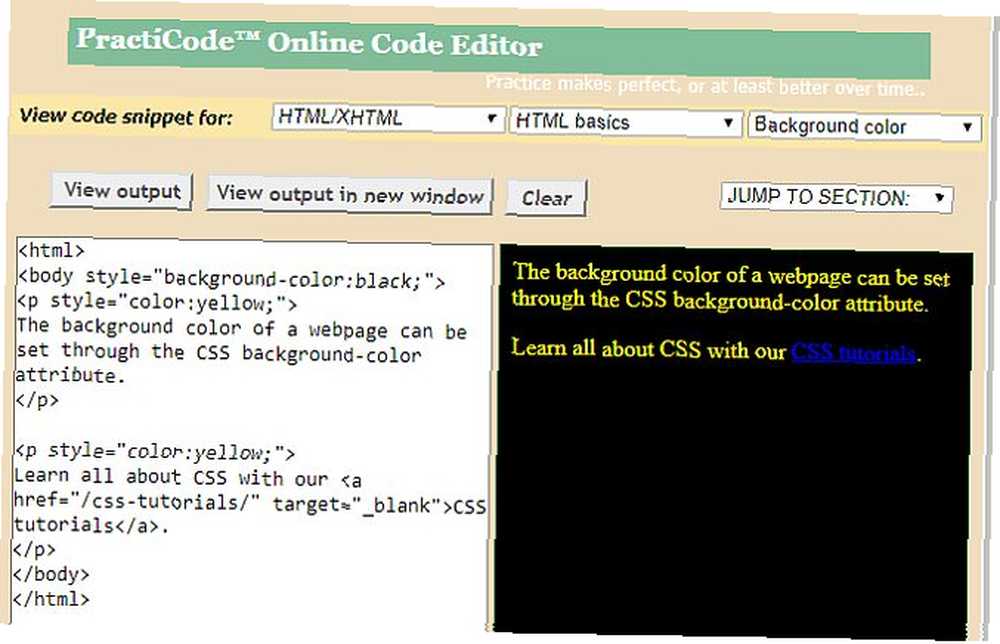Click the '<html>' opening tag line
The width and height of the screenshot is (1000, 644).
tap(51, 250)
